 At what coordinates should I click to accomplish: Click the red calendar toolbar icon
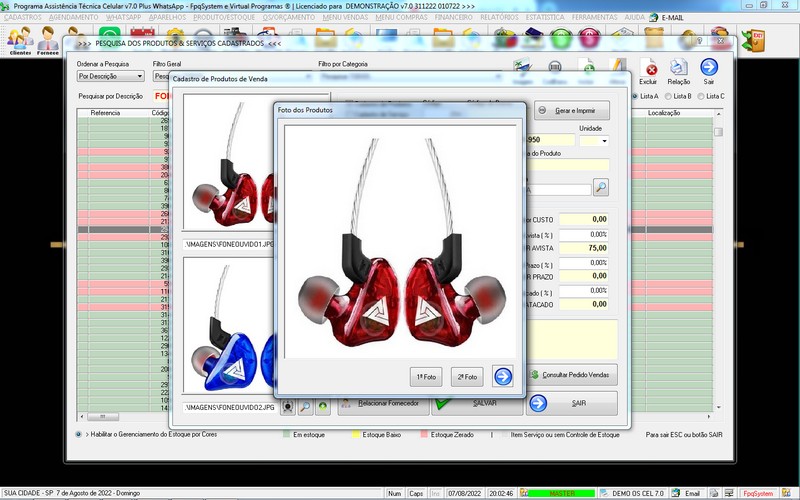[x=142, y=36]
